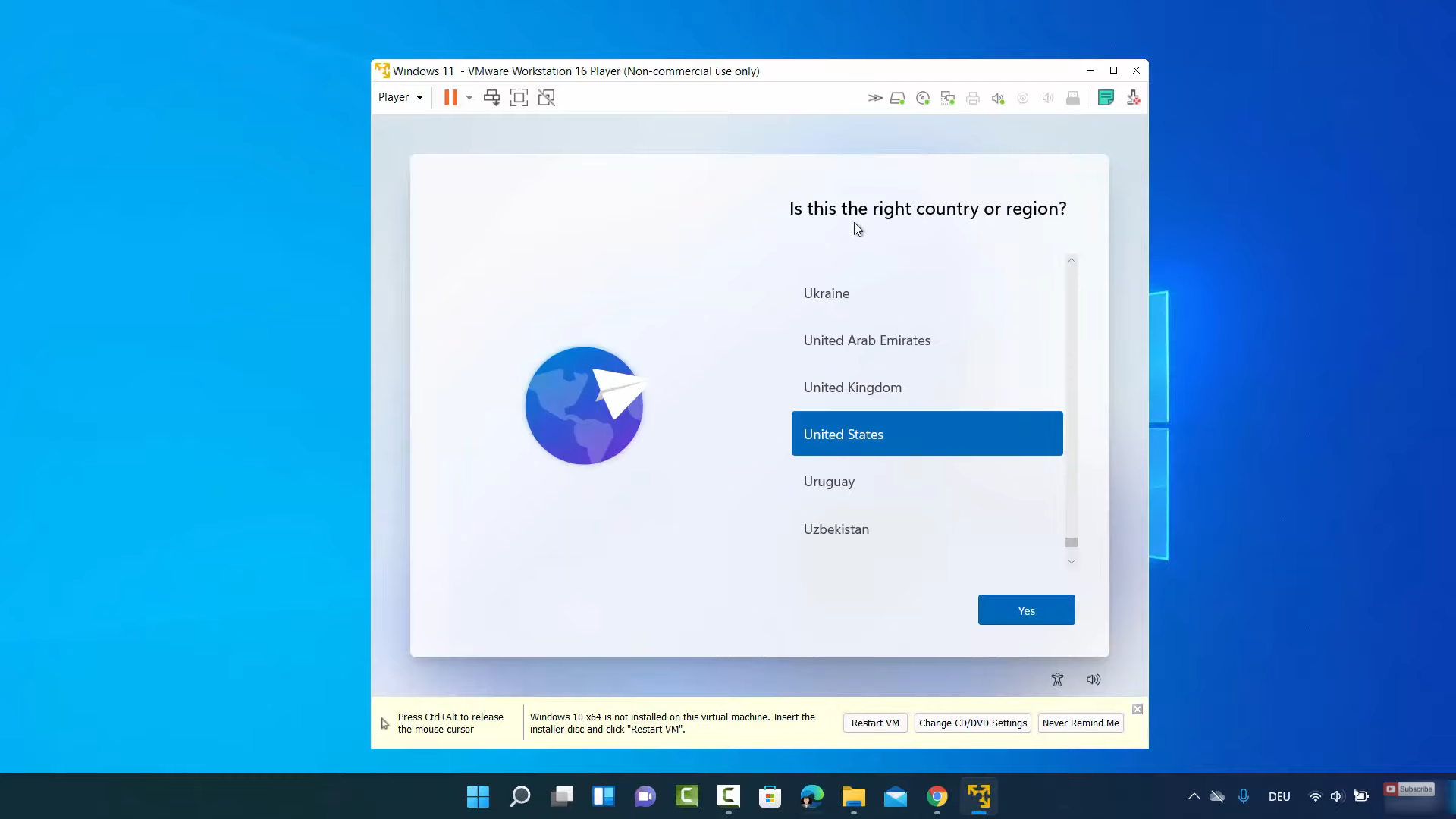Click the sound card device icon
1456x819 pixels.
pyautogui.click(x=997, y=98)
